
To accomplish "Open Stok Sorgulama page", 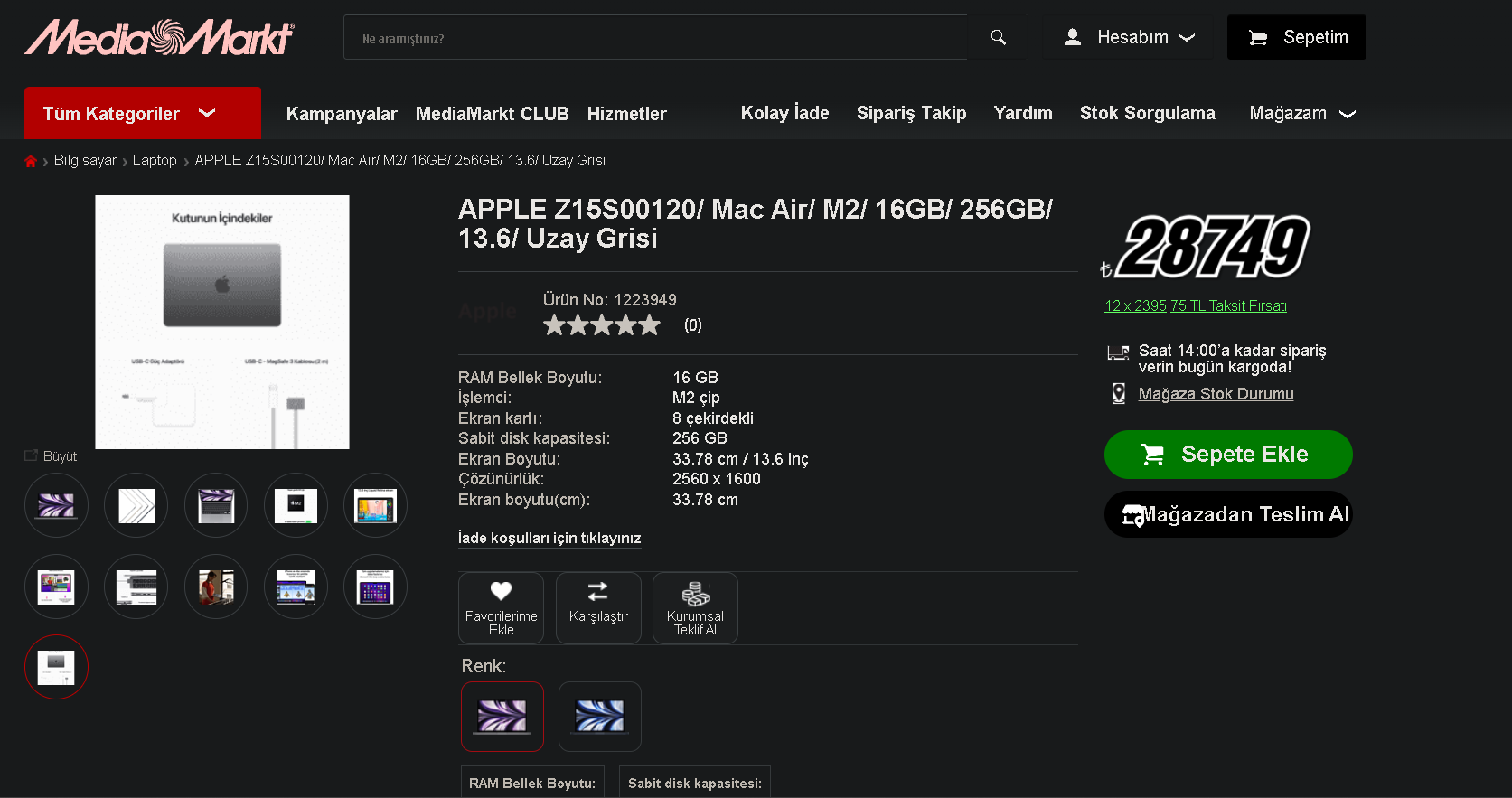I will tap(1148, 113).
